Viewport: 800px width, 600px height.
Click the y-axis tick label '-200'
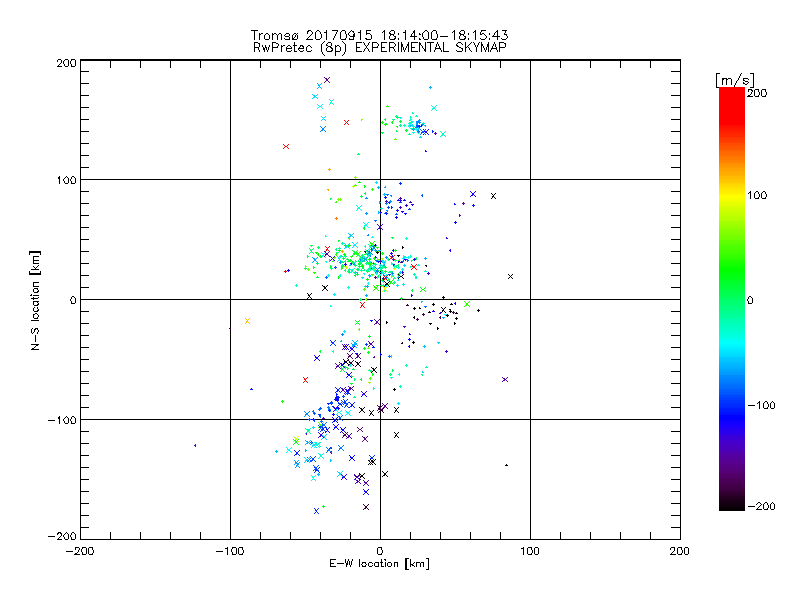tap(62, 536)
